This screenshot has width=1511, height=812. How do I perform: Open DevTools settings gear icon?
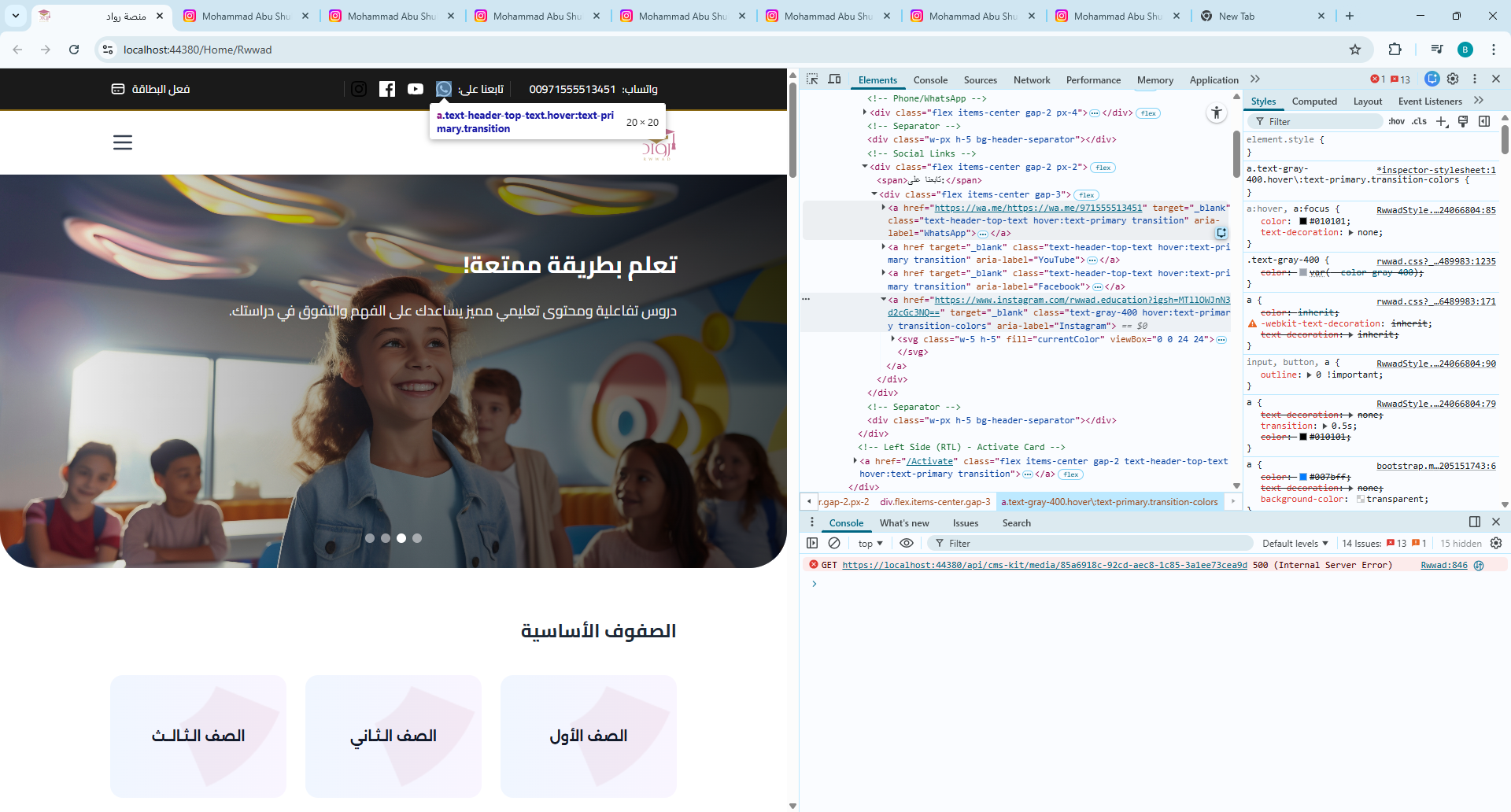[1453, 79]
